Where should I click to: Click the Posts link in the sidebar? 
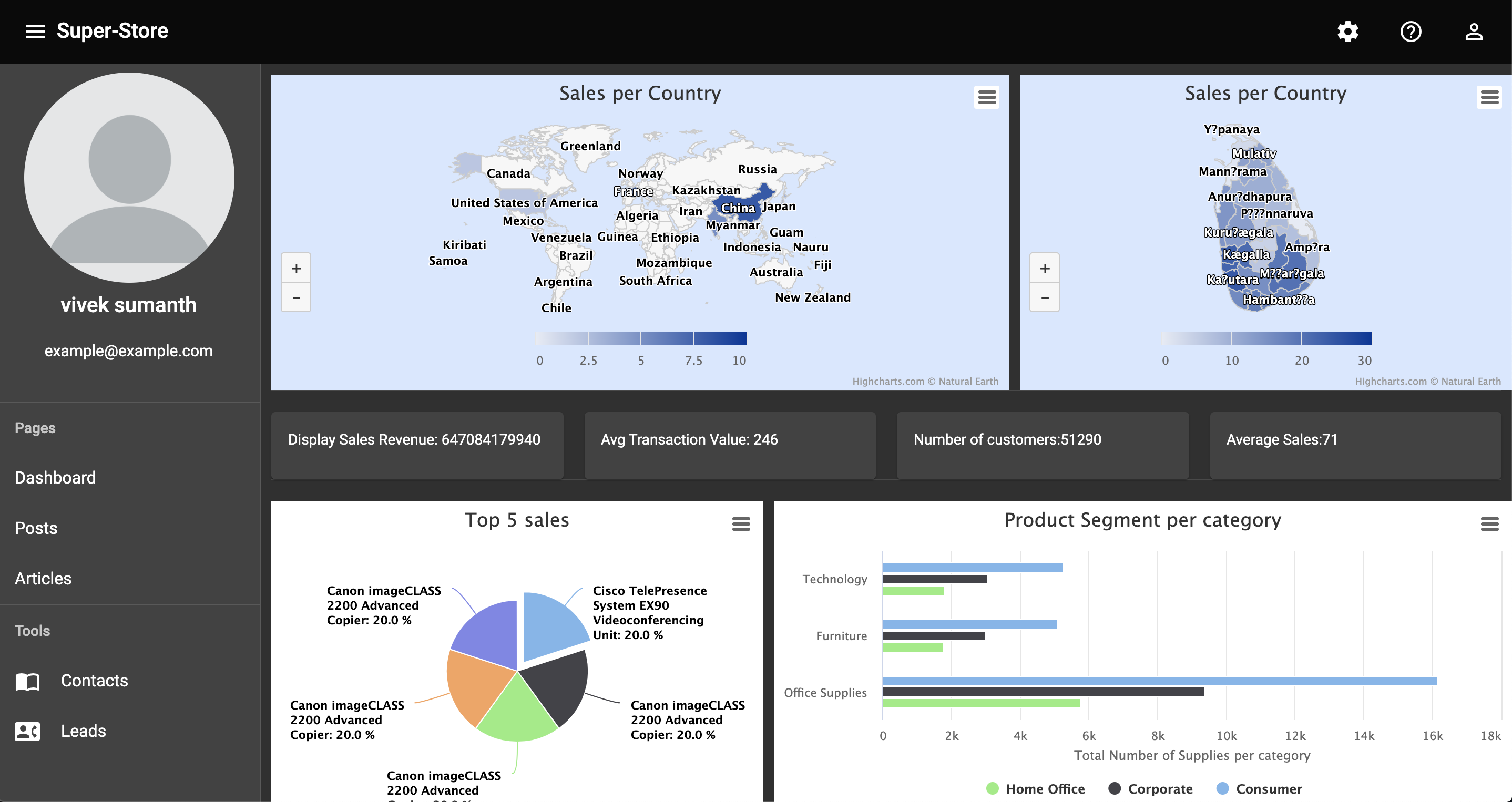point(36,528)
